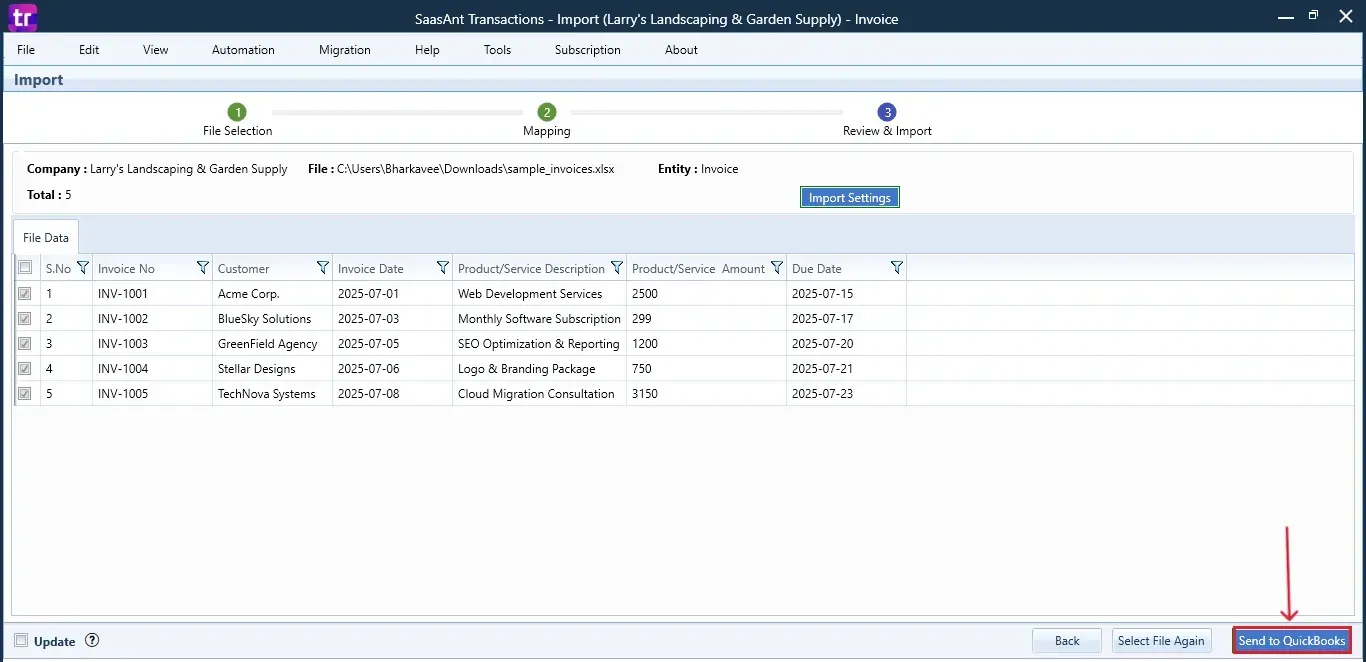
Task: Open the Due Date column filter icon
Action: tap(897, 268)
